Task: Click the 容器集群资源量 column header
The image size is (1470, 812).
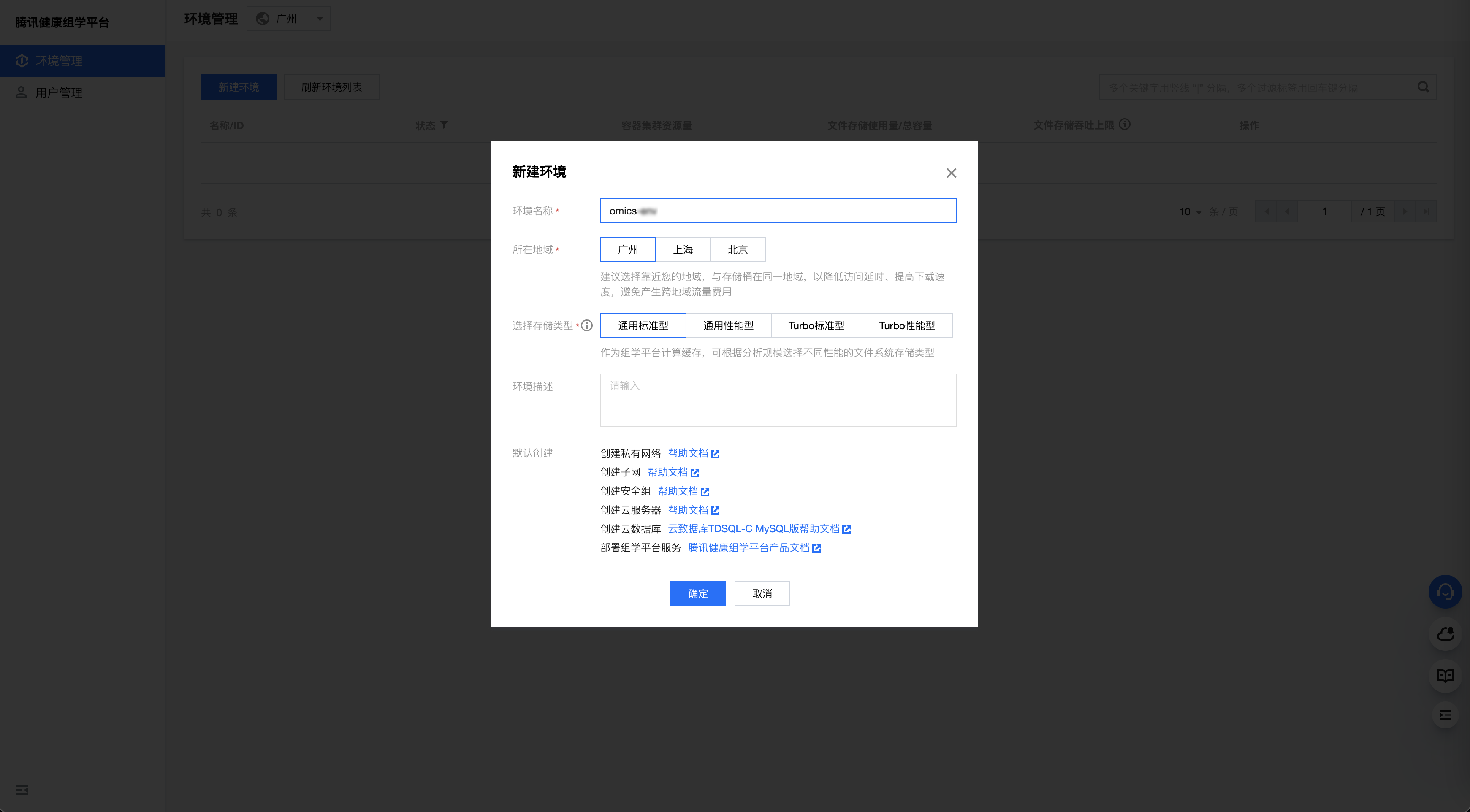Action: (656, 125)
